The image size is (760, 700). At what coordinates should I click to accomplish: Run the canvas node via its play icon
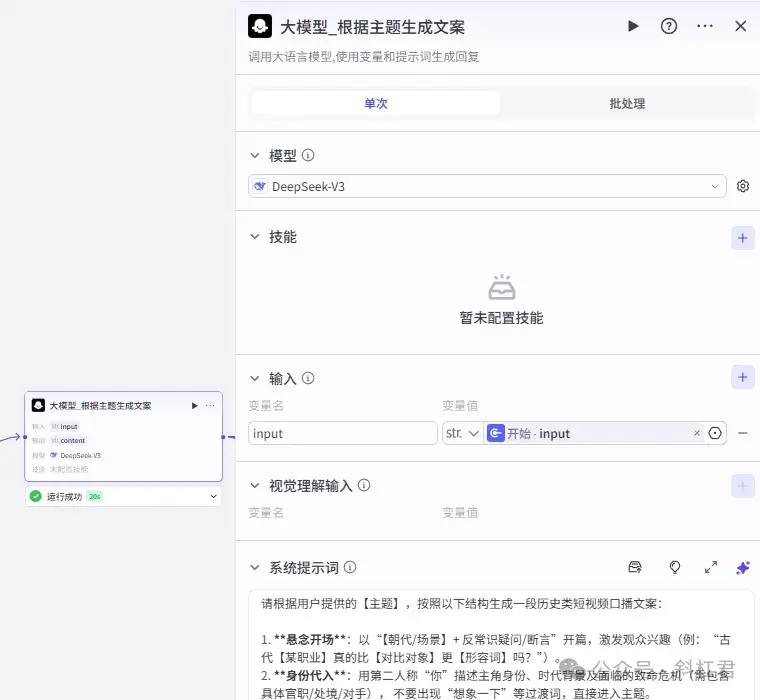coord(194,406)
